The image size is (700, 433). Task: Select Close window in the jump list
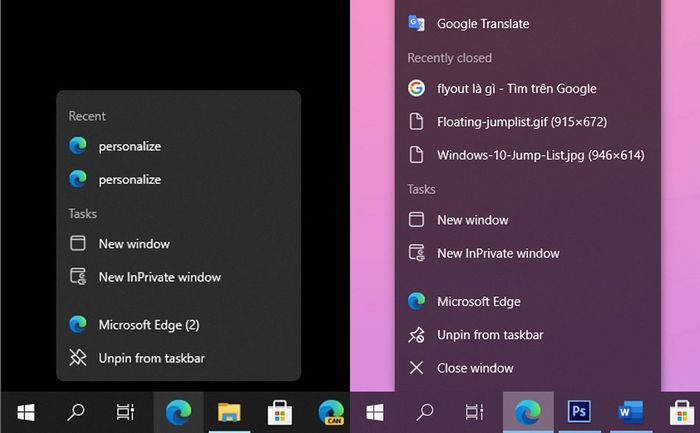click(x=474, y=368)
